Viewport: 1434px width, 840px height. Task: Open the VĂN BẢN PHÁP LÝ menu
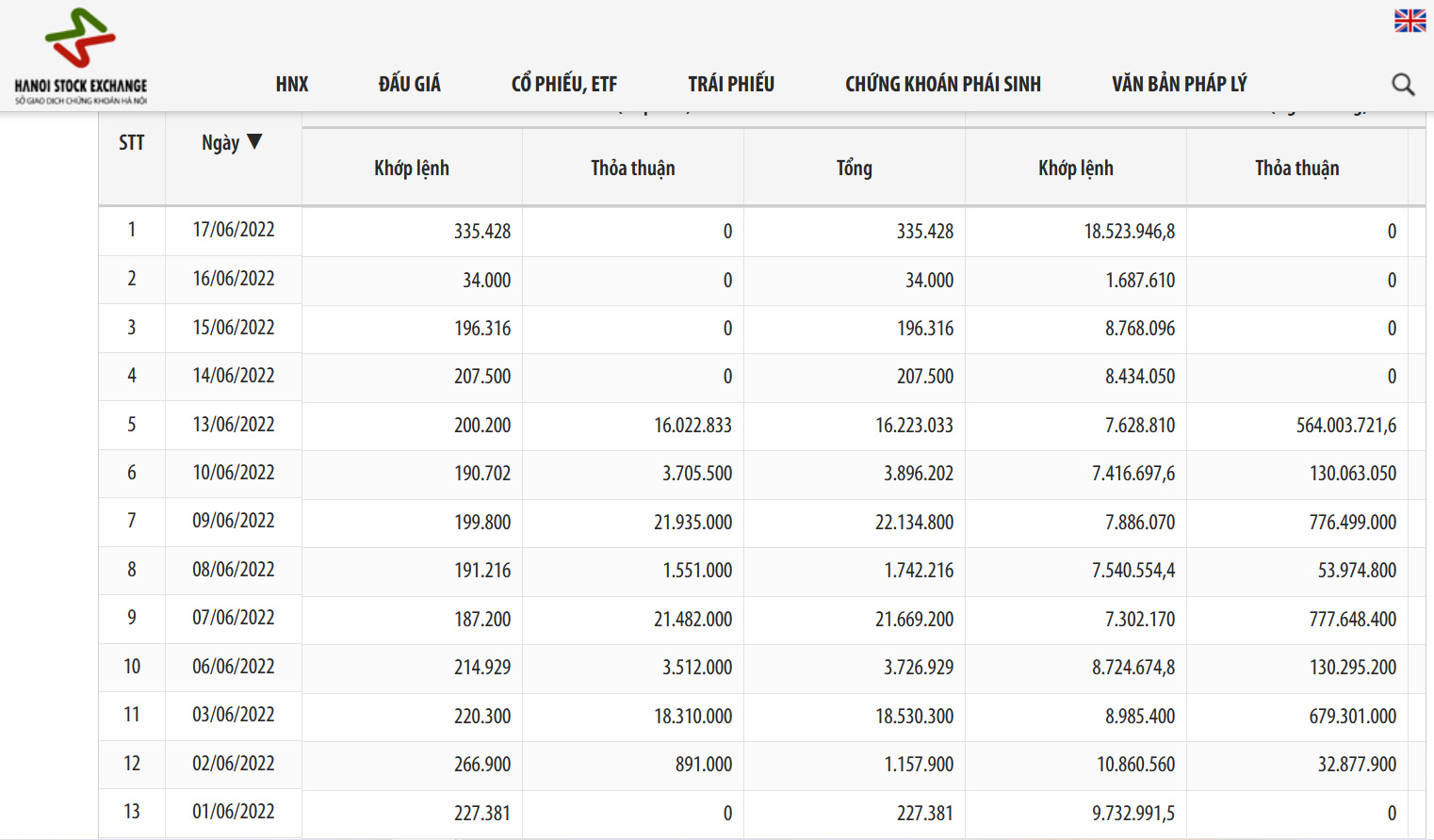pos(1179,85)
